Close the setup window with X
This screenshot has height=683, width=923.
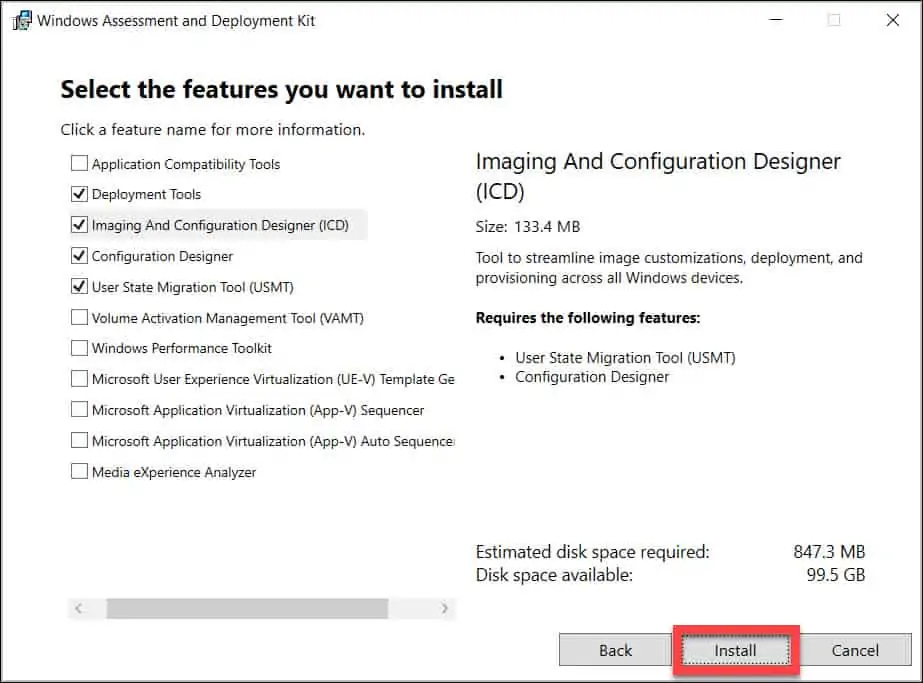pos(892,20)
